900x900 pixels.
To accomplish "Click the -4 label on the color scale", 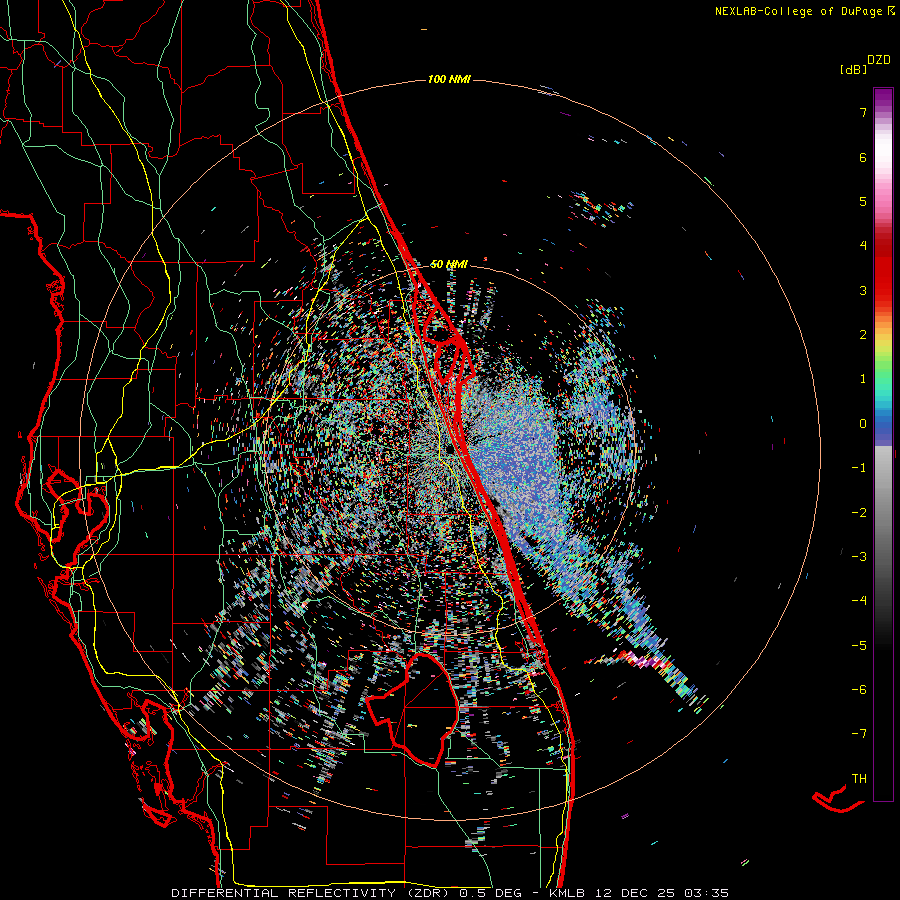I will pyautogui.click(x=859, y=601).
